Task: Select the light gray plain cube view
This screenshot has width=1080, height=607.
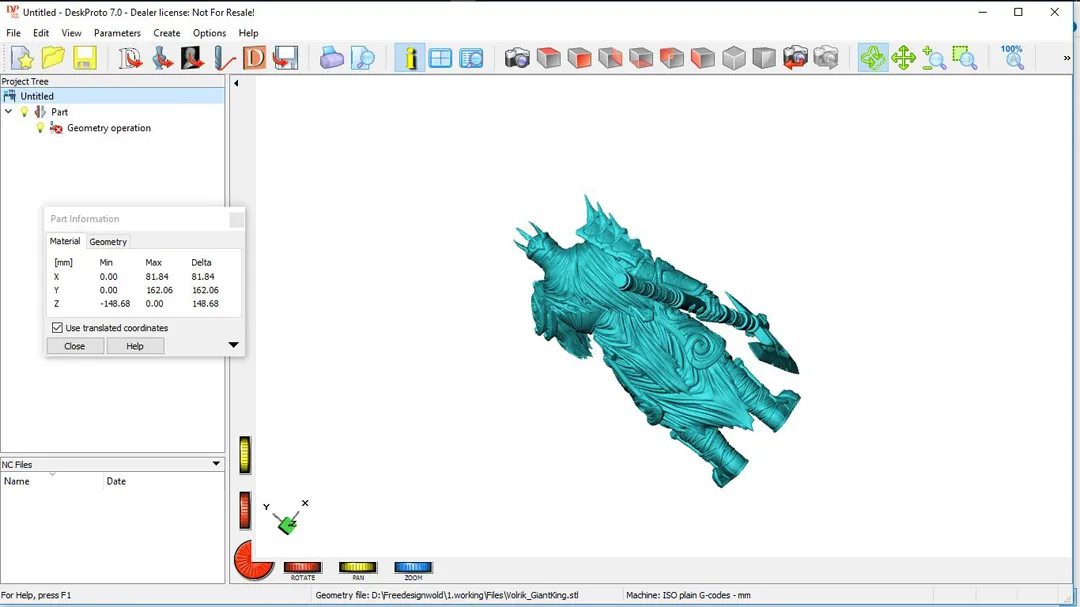Action: [x=734, y=59]
